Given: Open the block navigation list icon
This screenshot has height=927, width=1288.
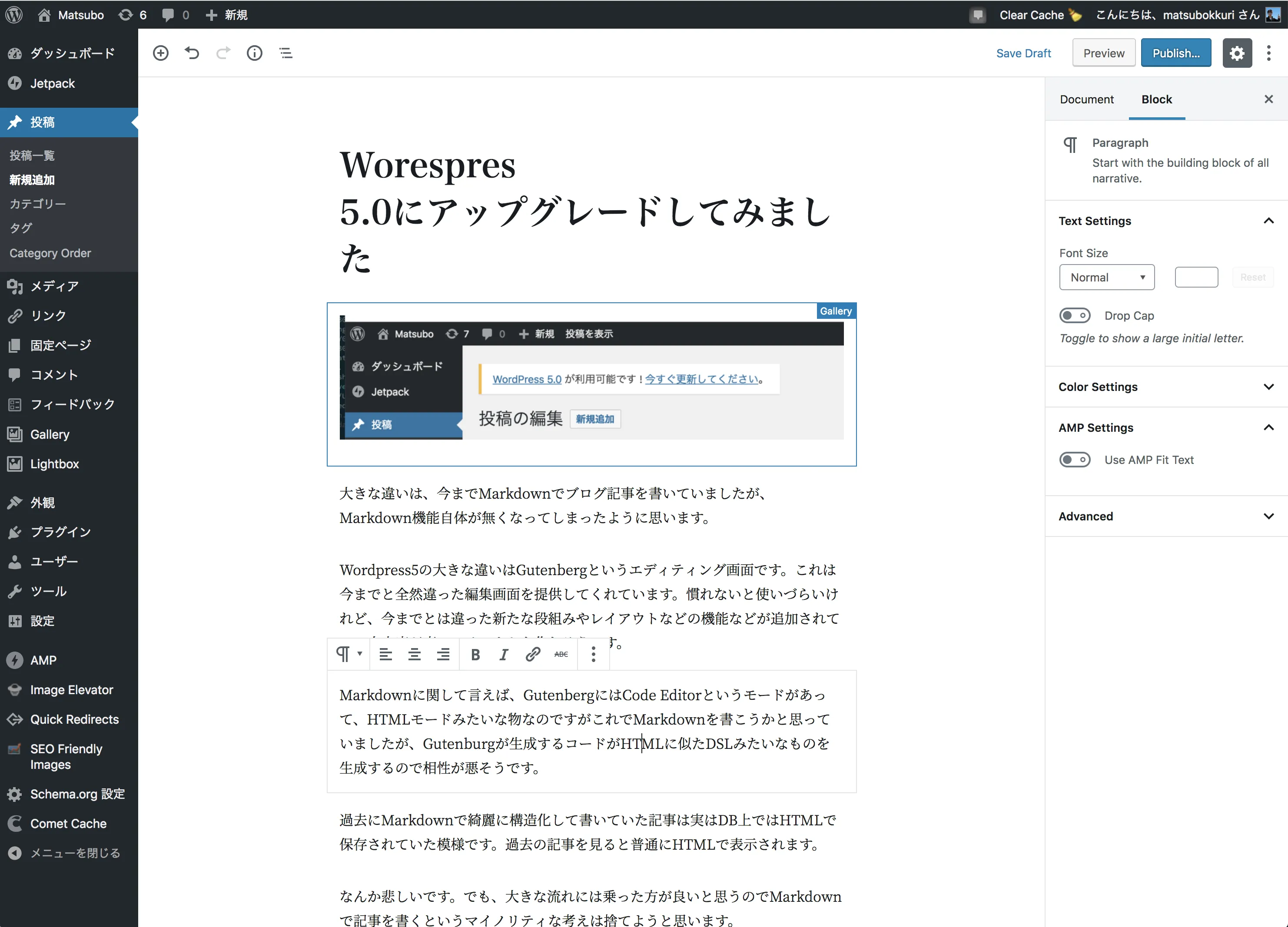Looking at the screenshot, I should [285, 53].
